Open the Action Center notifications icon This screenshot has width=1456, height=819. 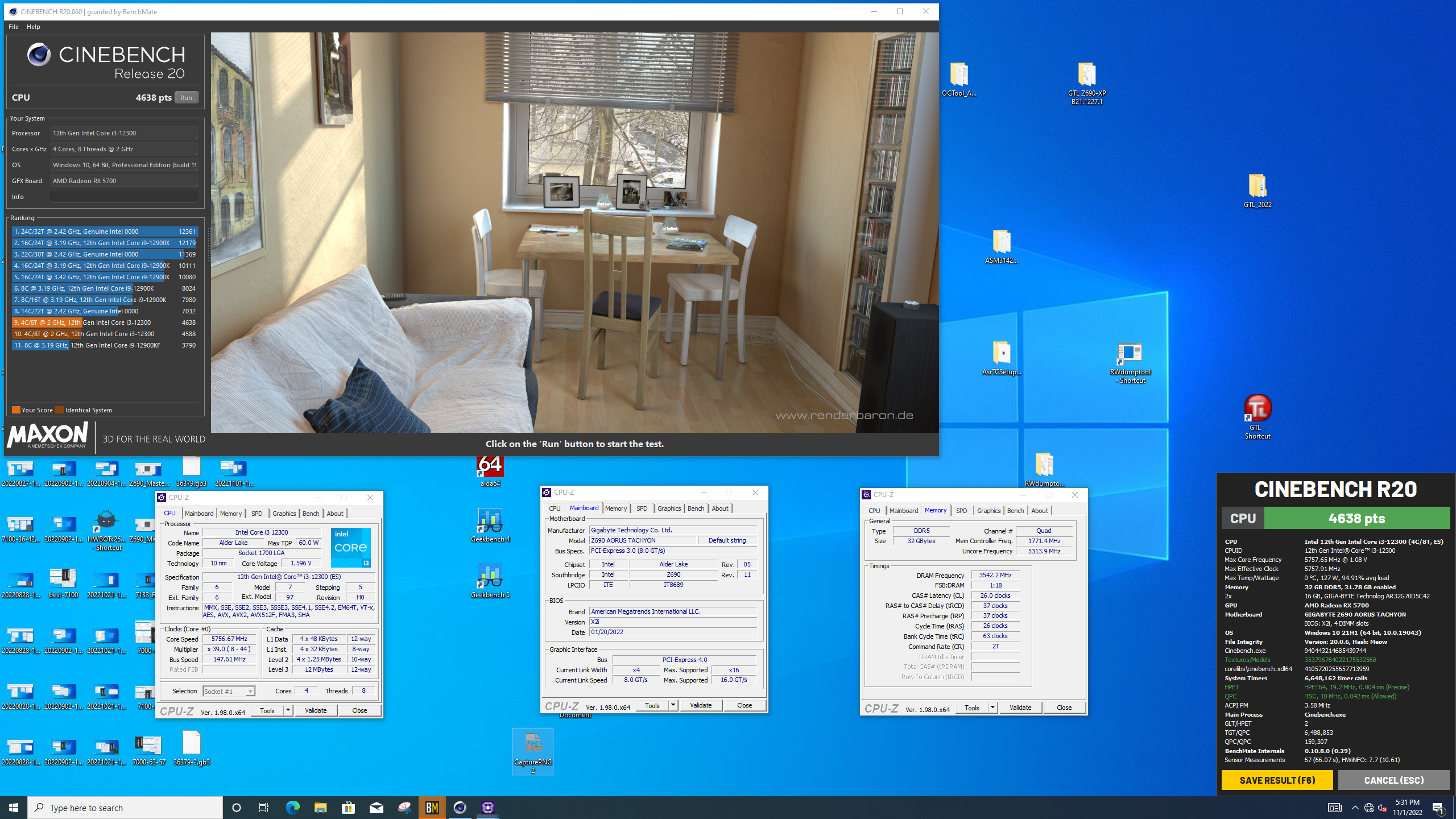(1438, 807)
